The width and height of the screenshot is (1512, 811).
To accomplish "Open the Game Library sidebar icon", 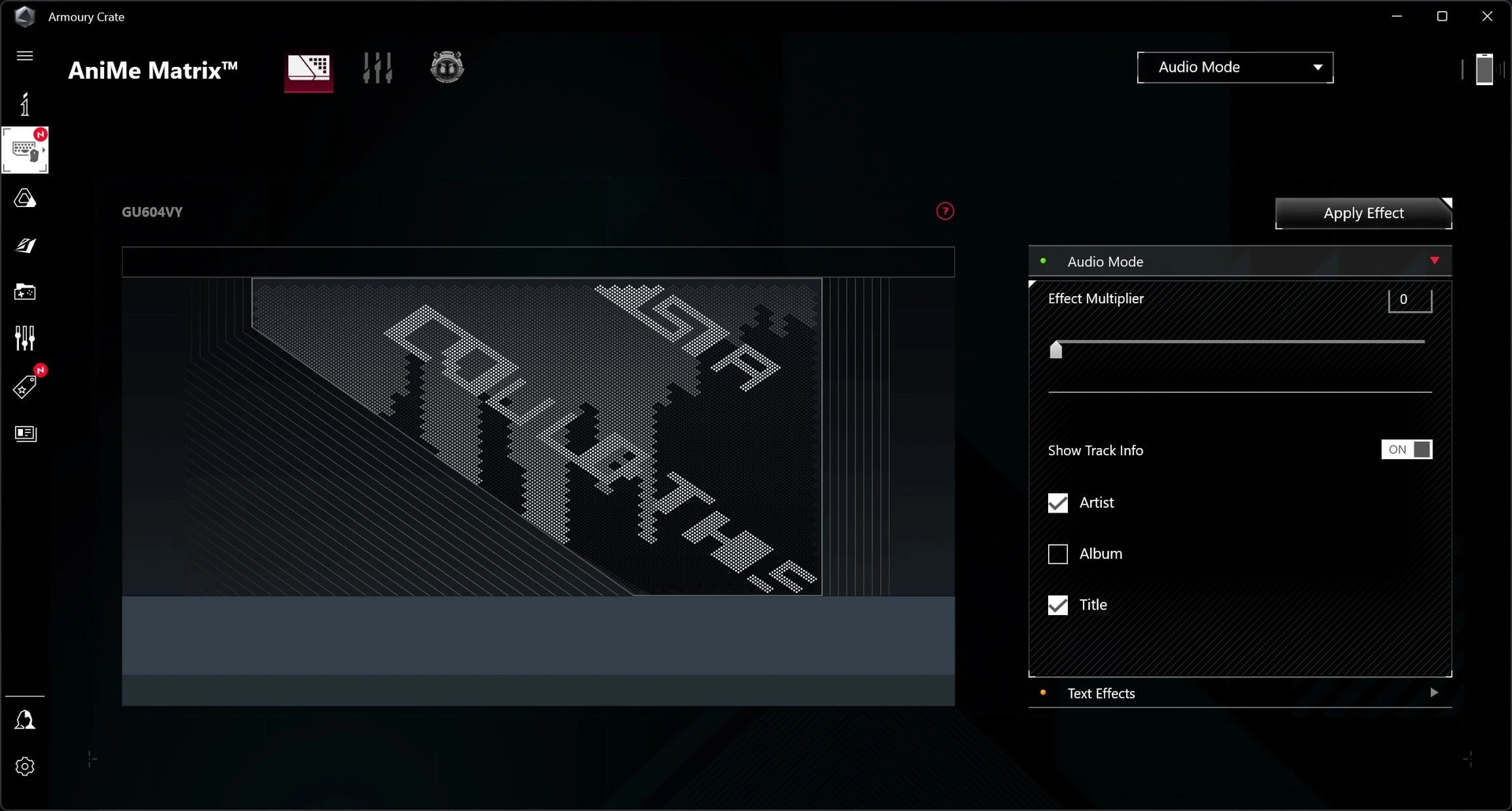I will pos(25,292).
